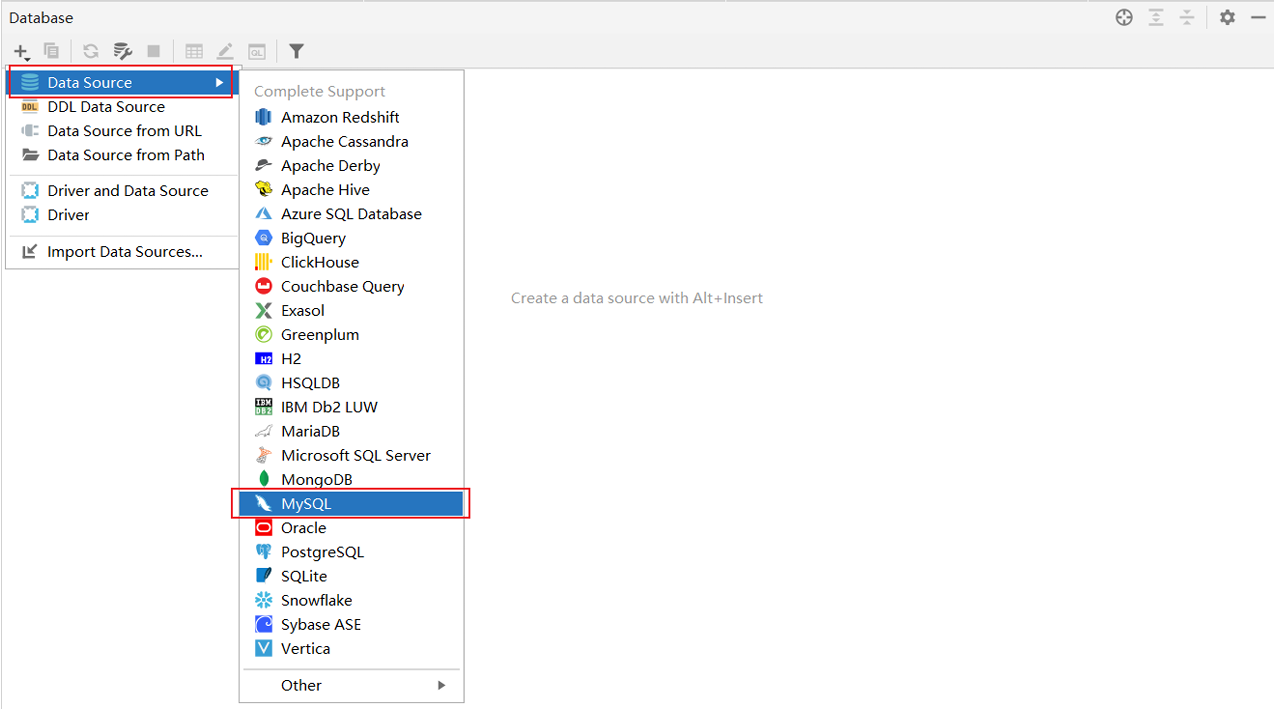Select MariaDB data source
This screenshot has width=1274, height=709.
tap(351, 431)
